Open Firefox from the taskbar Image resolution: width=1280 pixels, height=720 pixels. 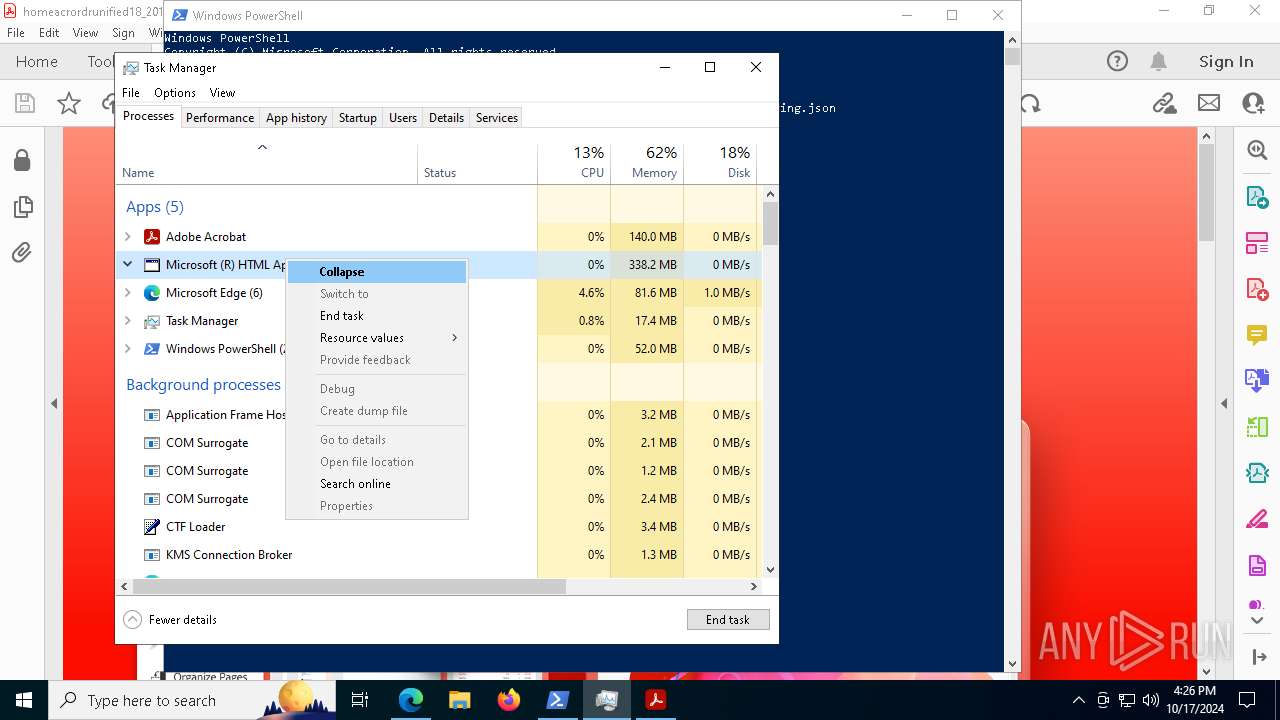coord(509,700)
